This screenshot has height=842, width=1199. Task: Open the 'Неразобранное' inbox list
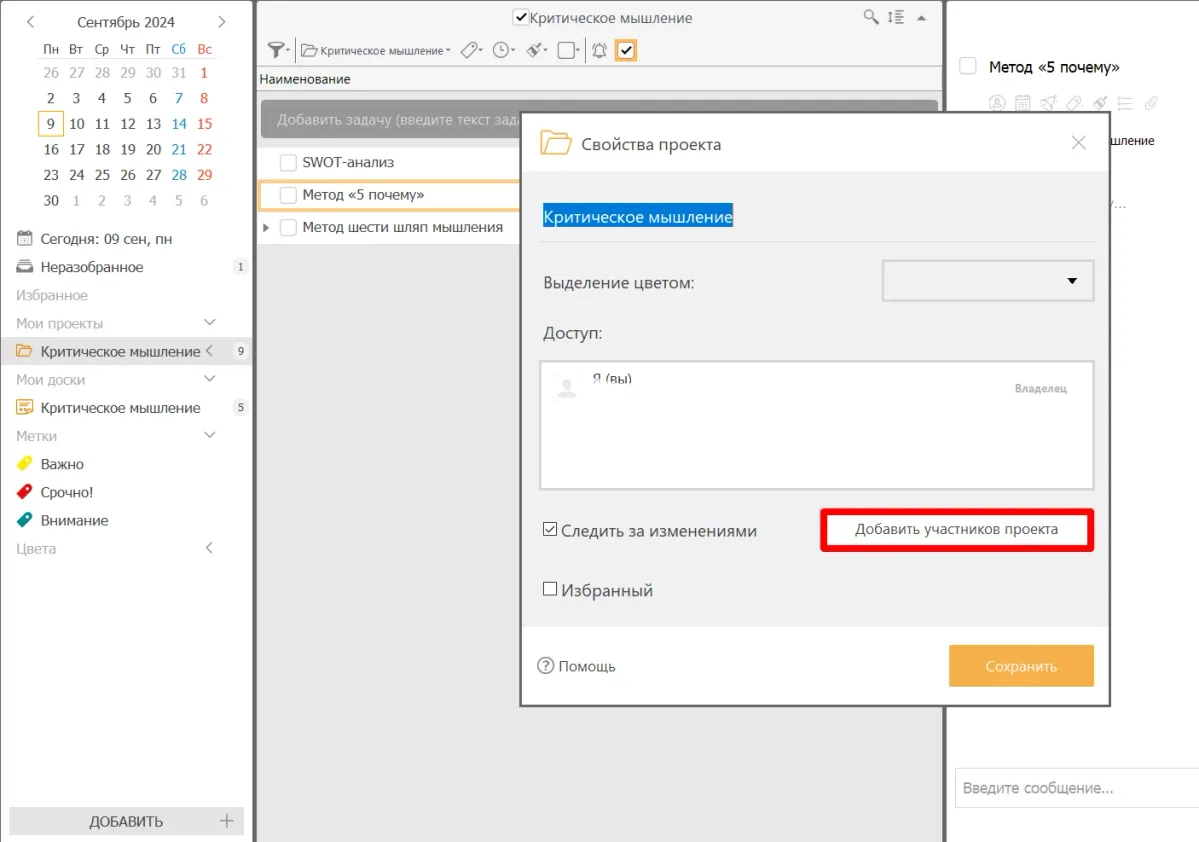coord(92,267)
